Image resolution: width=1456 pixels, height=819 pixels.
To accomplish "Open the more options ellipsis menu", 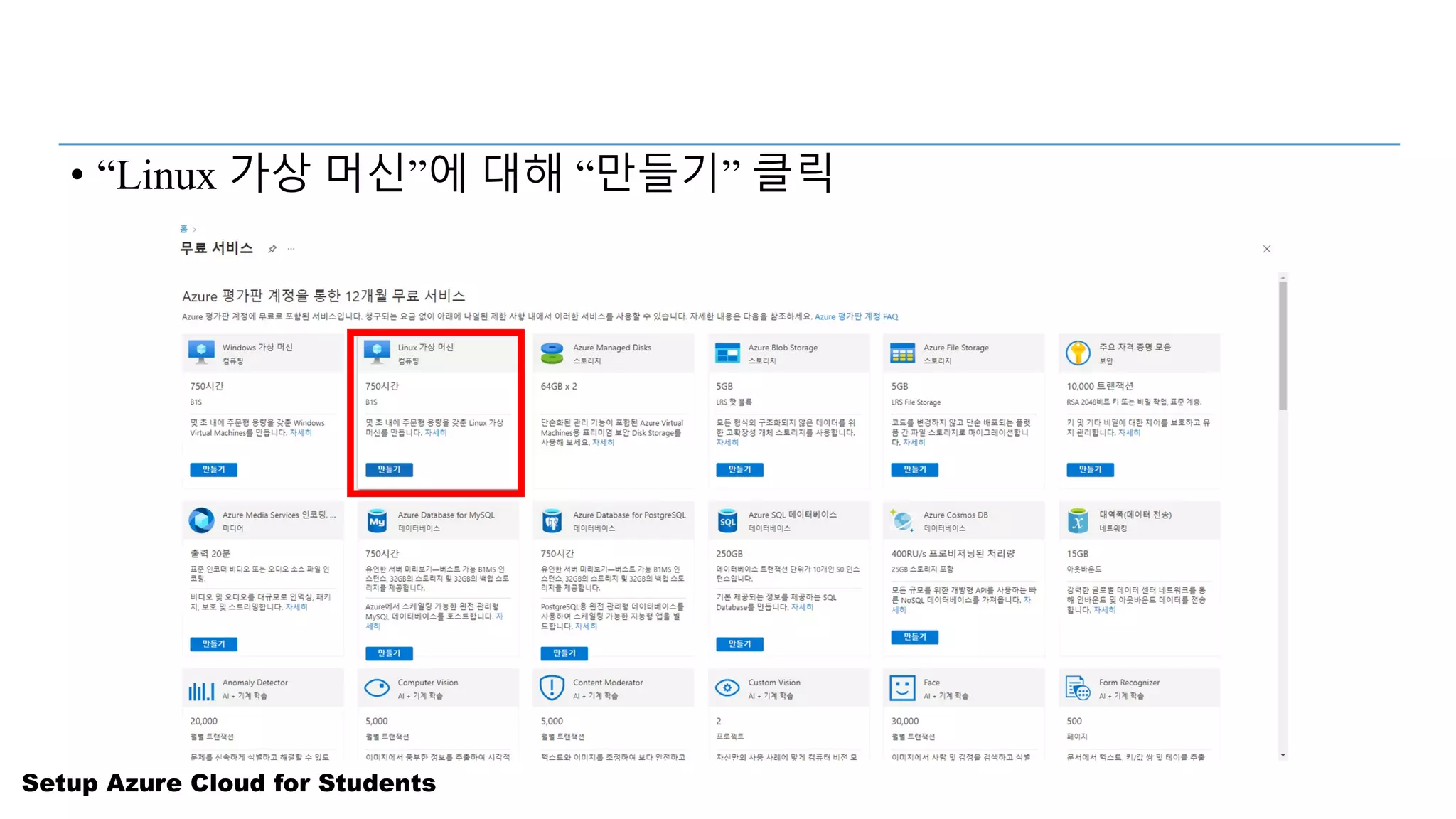I will click(x=291, y=249).
